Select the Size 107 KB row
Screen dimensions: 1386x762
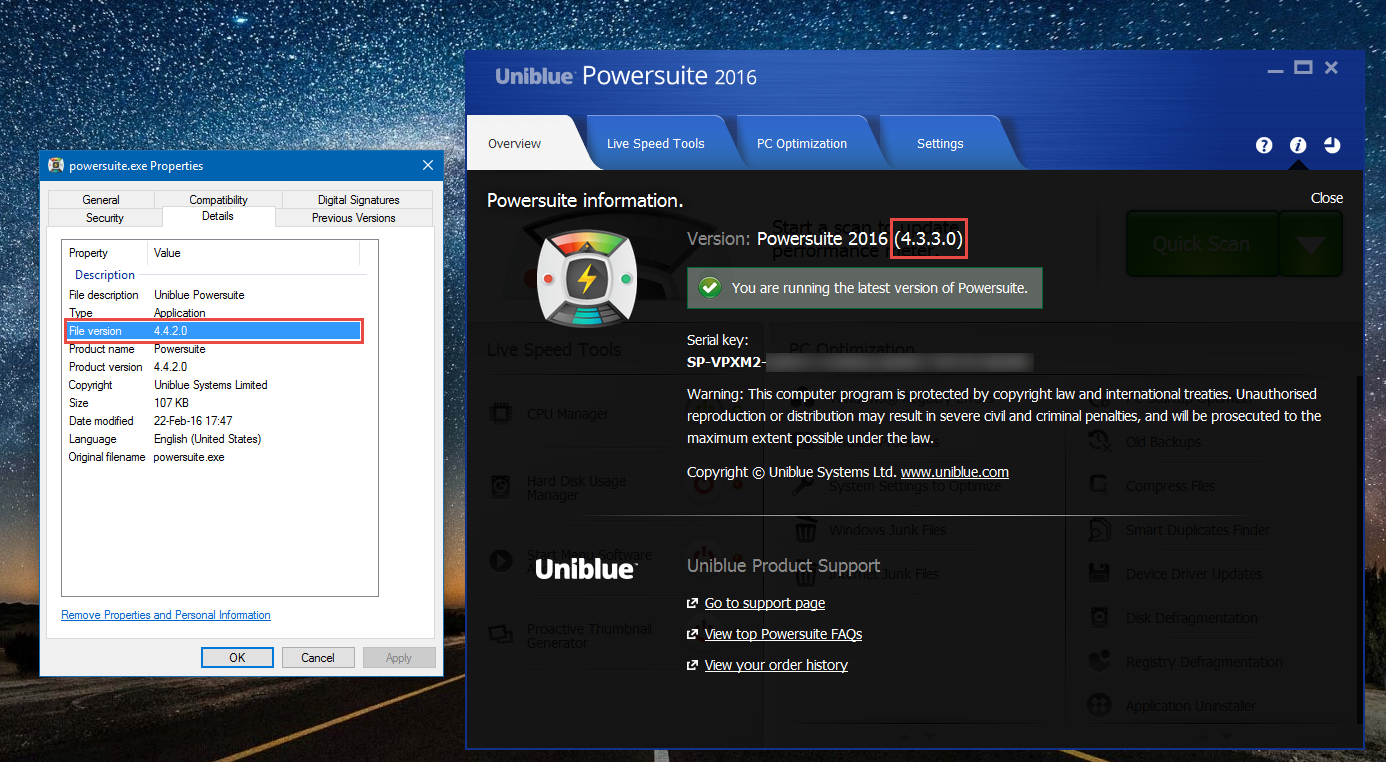point(215,403)
